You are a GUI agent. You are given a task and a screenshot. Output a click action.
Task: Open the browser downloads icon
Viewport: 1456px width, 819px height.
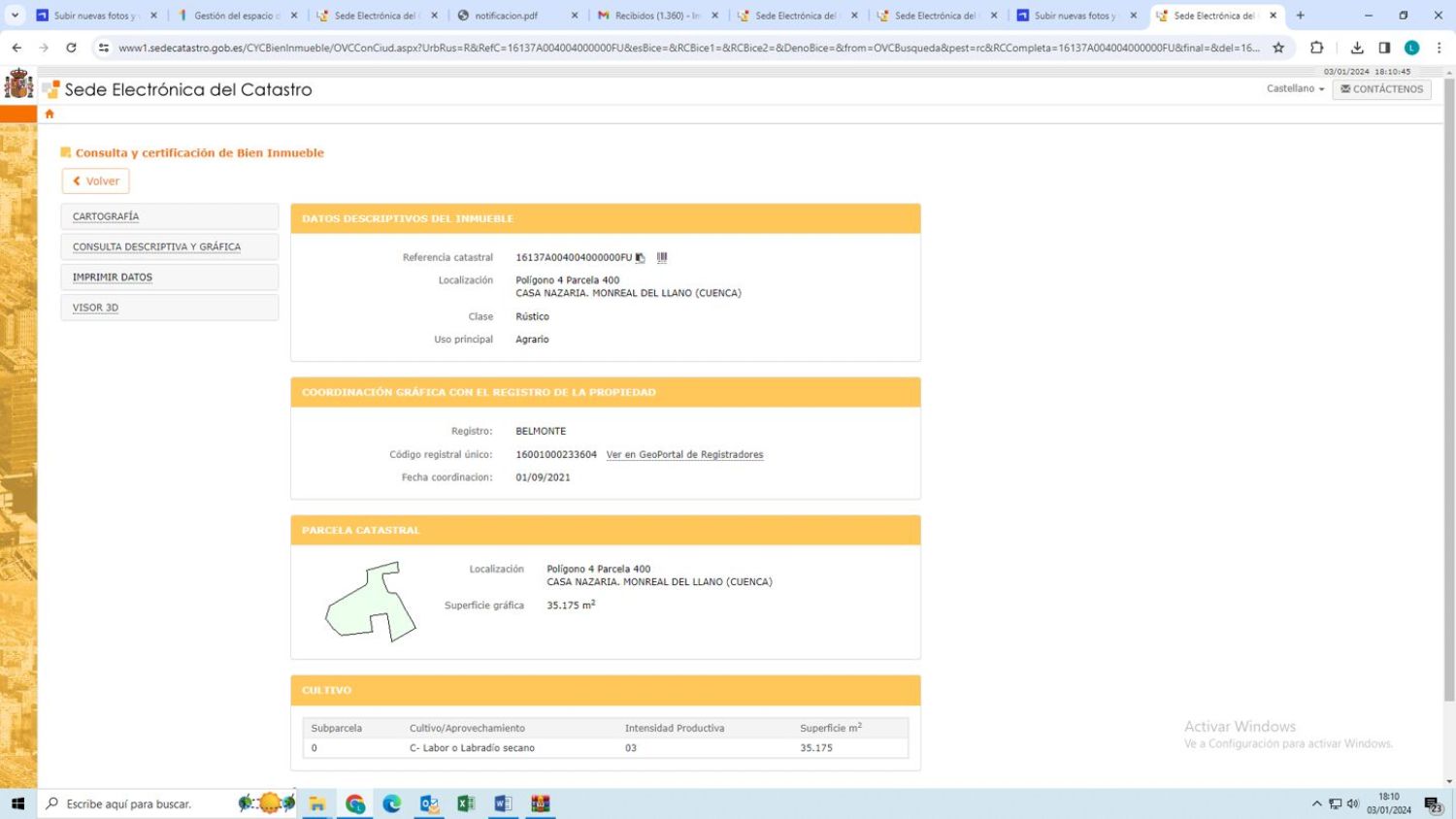[x=1357, y=48]
